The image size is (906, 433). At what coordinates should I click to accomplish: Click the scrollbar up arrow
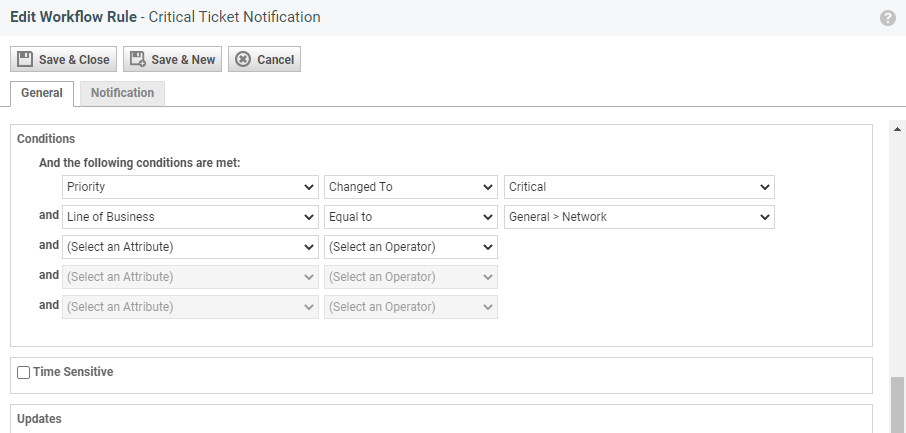click(896, 129)
